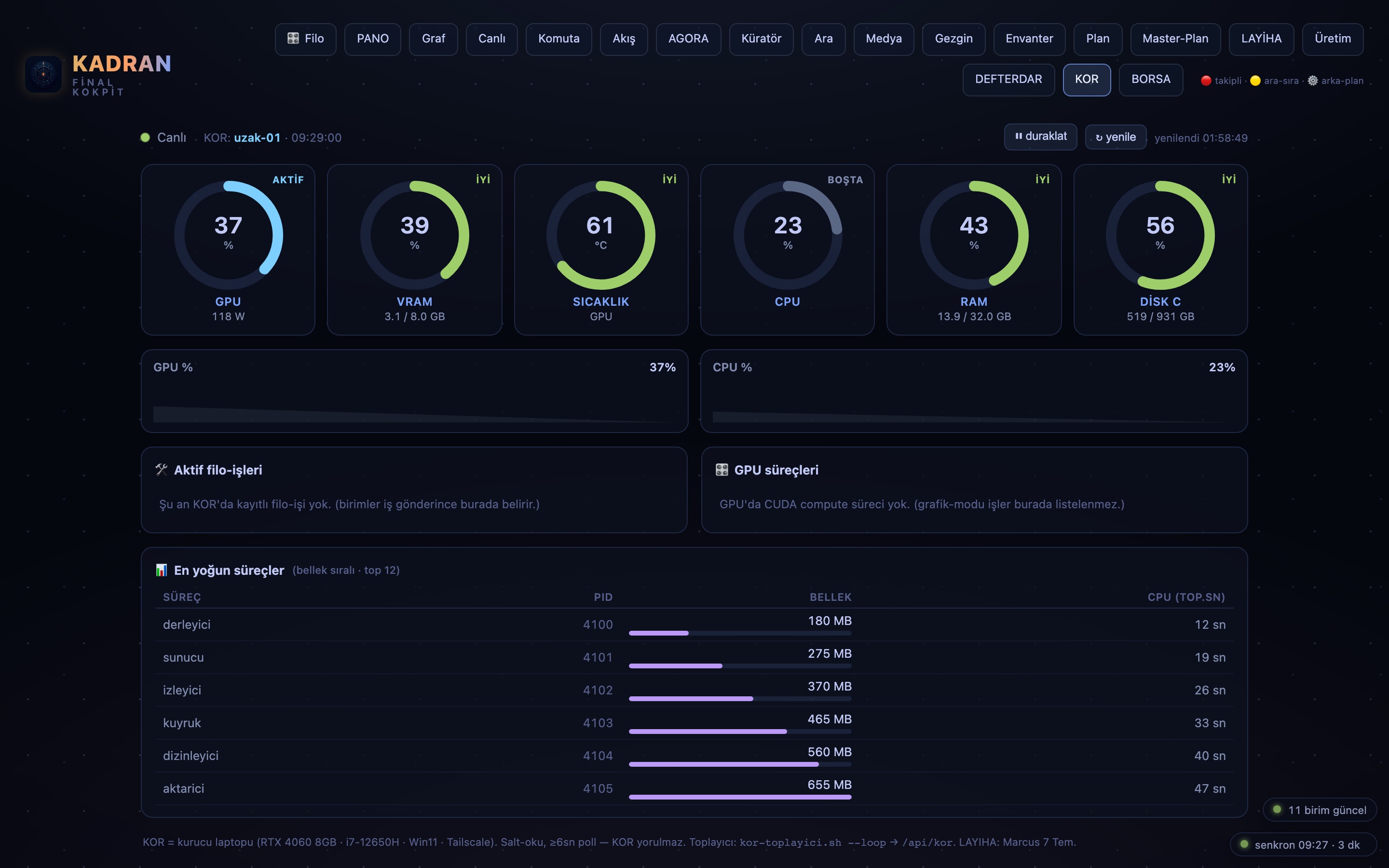Image resolution: width=1389 pixels, height=868 pixels.
Task: Click the wrench icon beside Aktif filo-işleri
Action: click(161, 470)
